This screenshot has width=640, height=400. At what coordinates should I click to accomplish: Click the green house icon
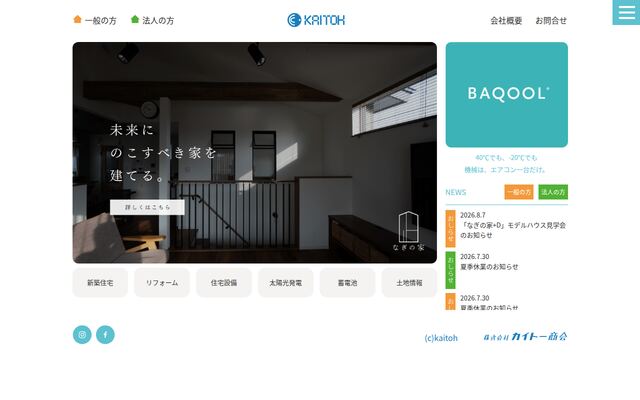135,19
